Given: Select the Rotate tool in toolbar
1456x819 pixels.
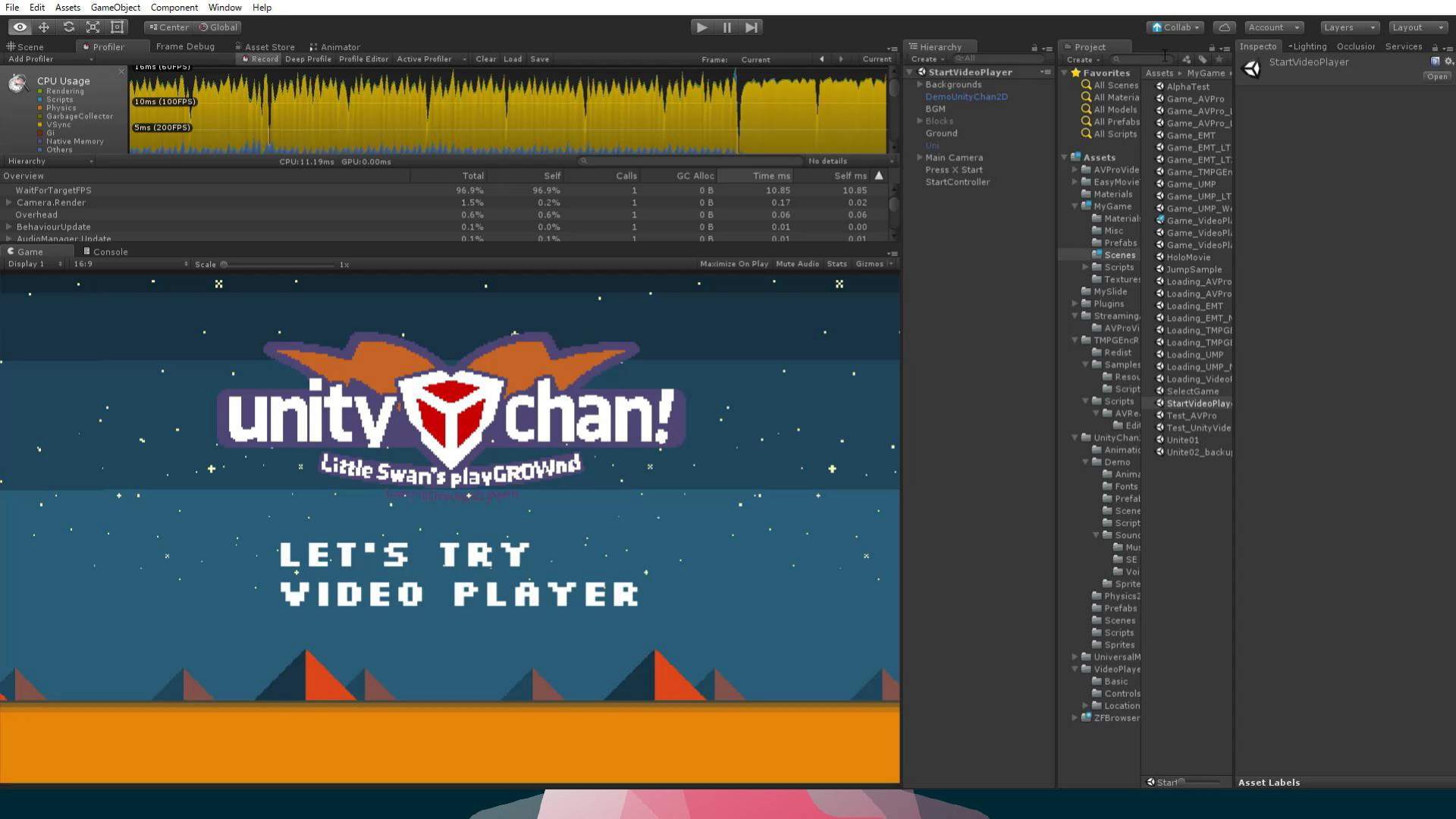Looking at the screenshot, I should (68, 27).
